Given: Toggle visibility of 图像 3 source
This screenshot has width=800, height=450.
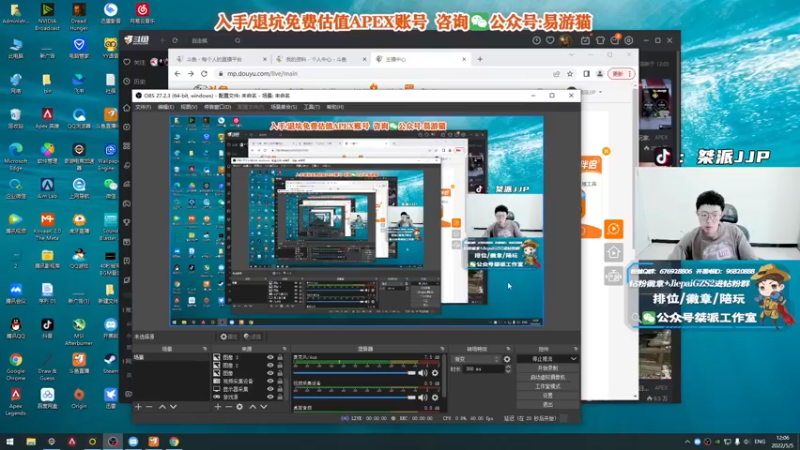Looking at the screenshot, I should [270, 358].
